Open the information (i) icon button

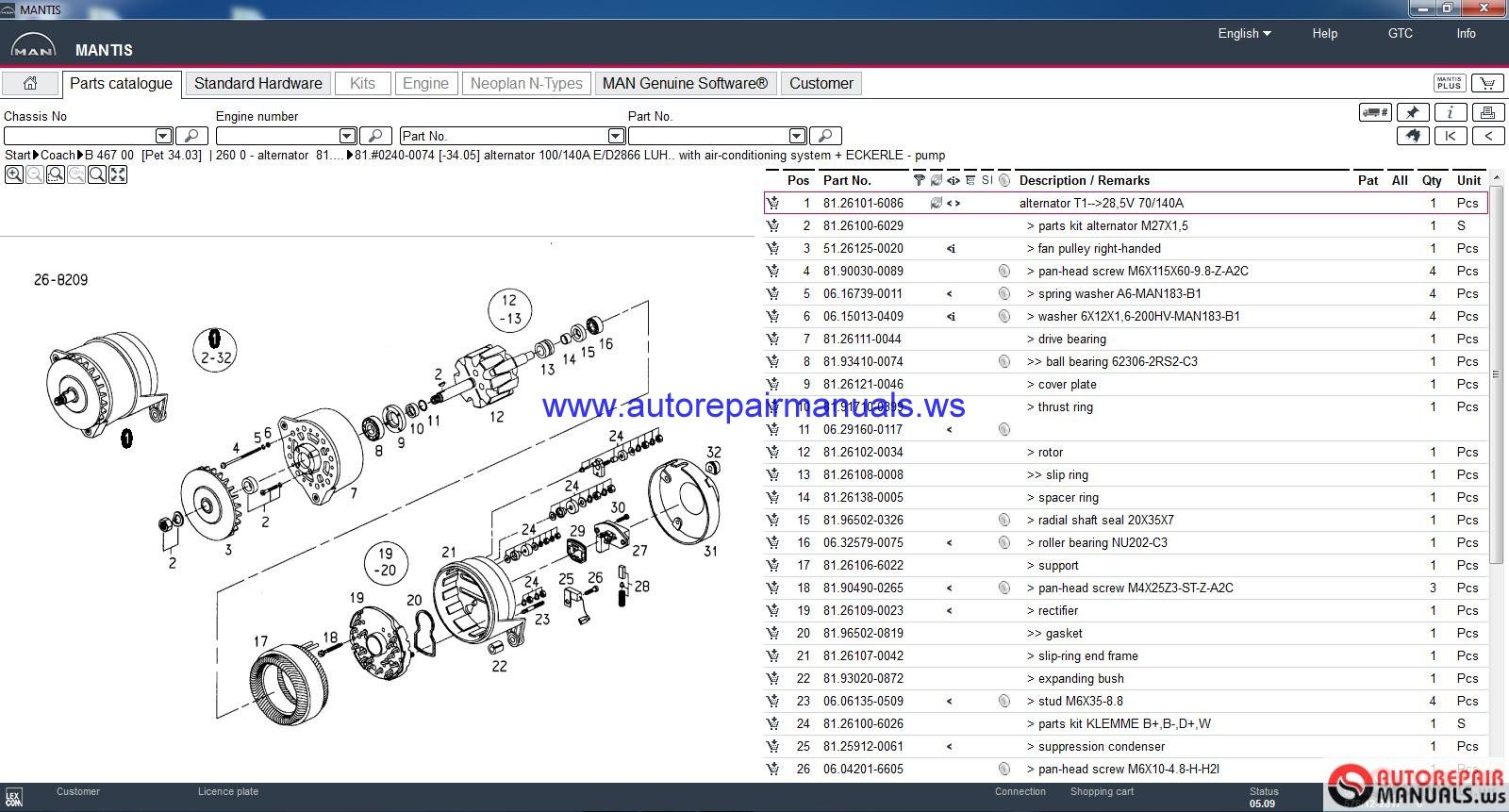pyautogui.click(x=1450, y=112)
